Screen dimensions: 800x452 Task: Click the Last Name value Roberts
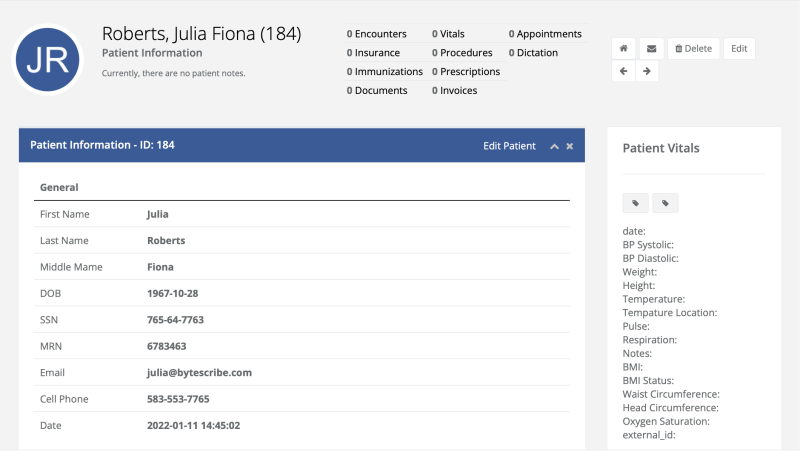166,240
